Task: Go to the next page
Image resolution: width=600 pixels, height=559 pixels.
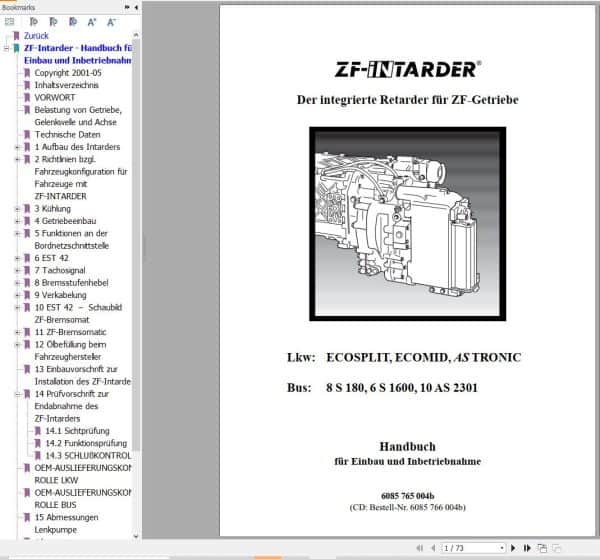Action: click(513, 548)
